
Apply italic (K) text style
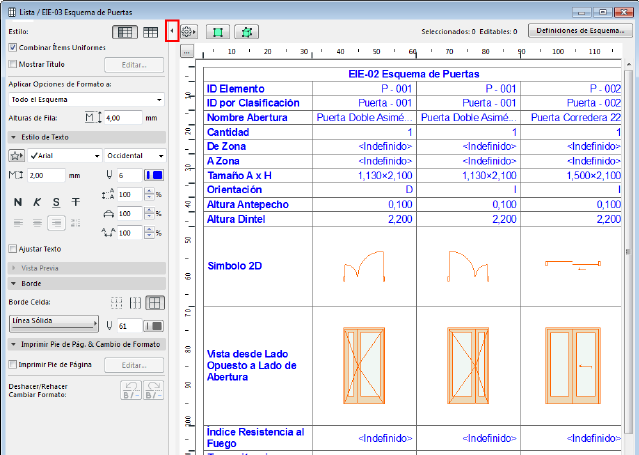coord(37,201)
